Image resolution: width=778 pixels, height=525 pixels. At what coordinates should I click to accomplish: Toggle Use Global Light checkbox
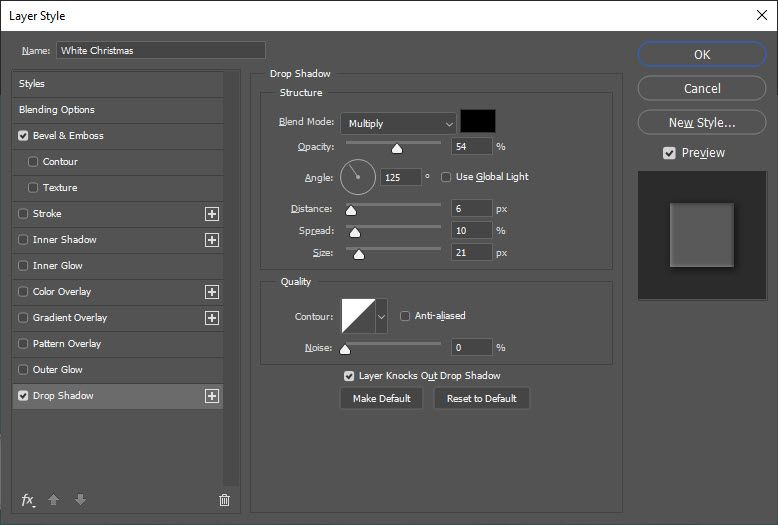click(x=446, y=177)
